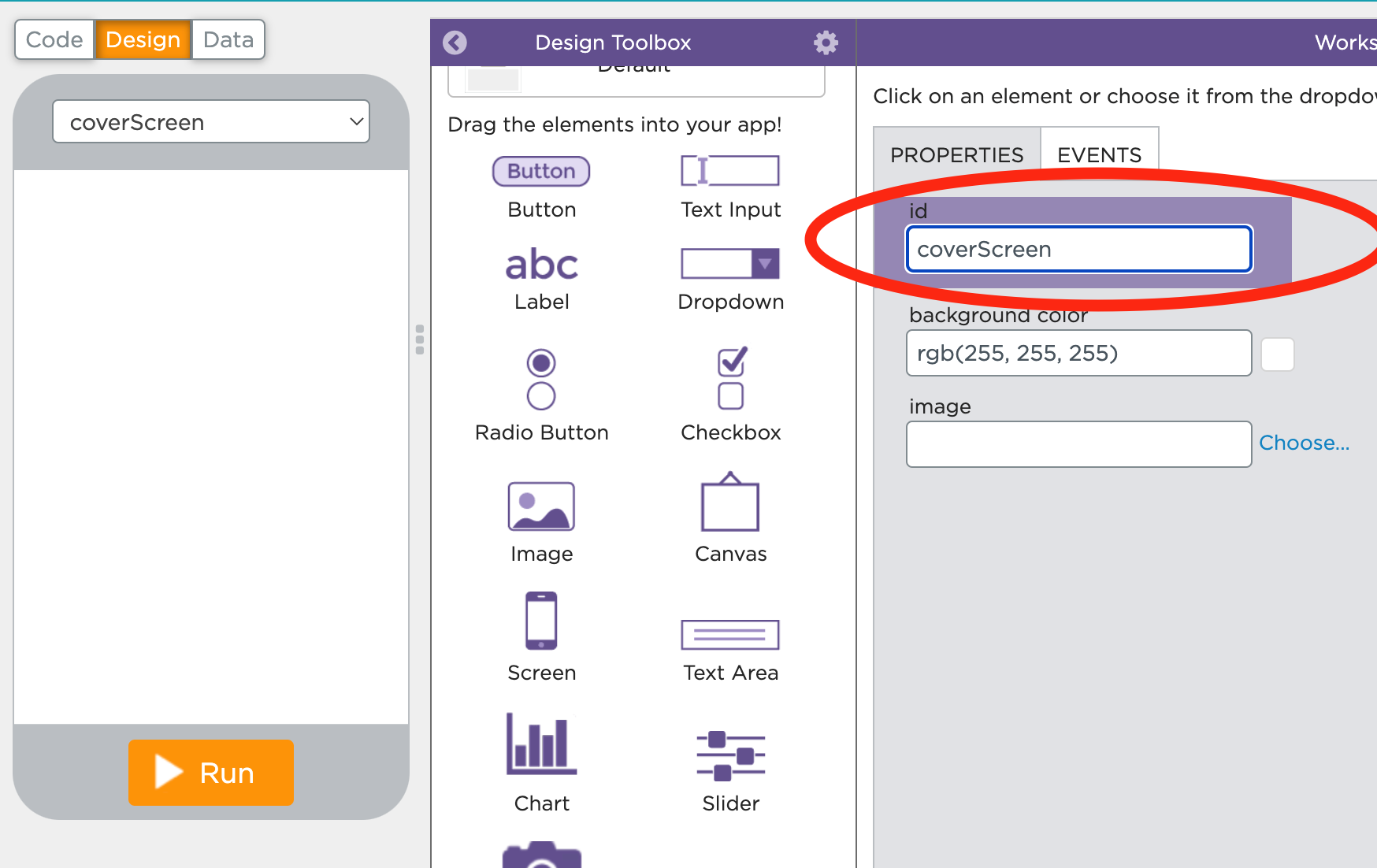Choose the abc Label element
The width and height of the screenshot is (1377, 868).
pyautogui.click(x=541, y=265)
